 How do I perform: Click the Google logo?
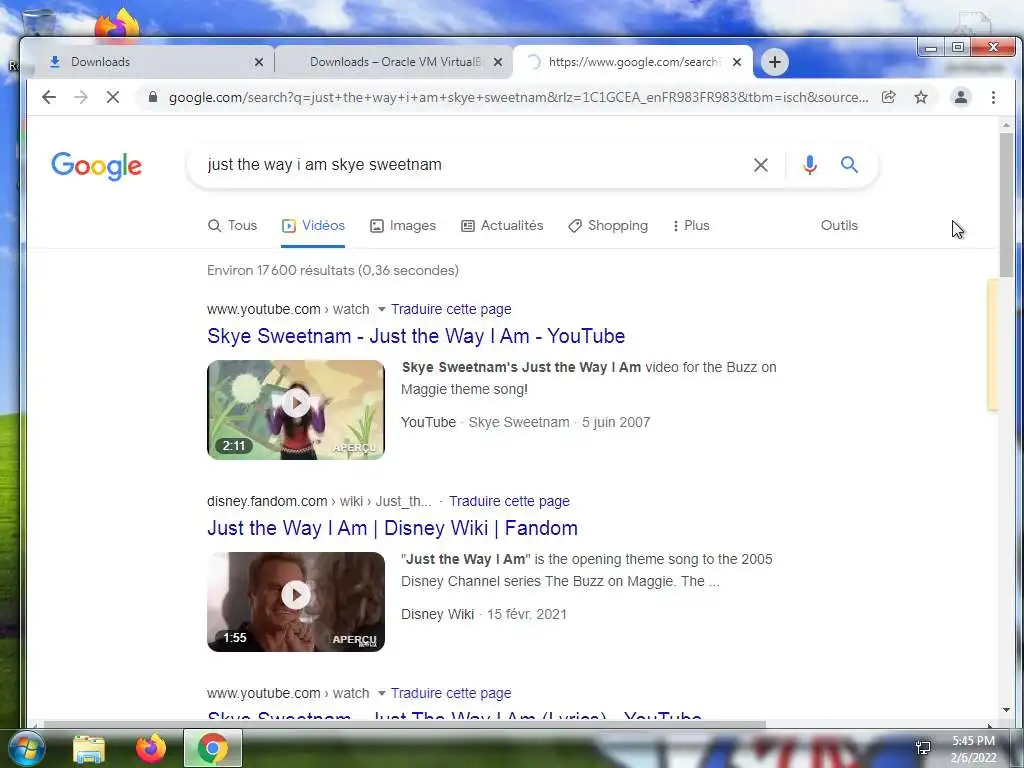coord(97,166)
